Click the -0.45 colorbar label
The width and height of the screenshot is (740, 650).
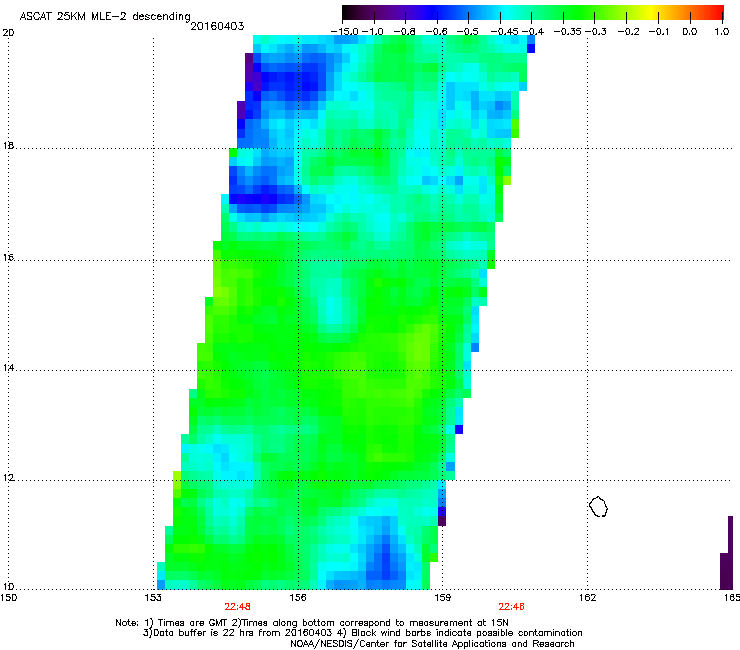(504, 32)
